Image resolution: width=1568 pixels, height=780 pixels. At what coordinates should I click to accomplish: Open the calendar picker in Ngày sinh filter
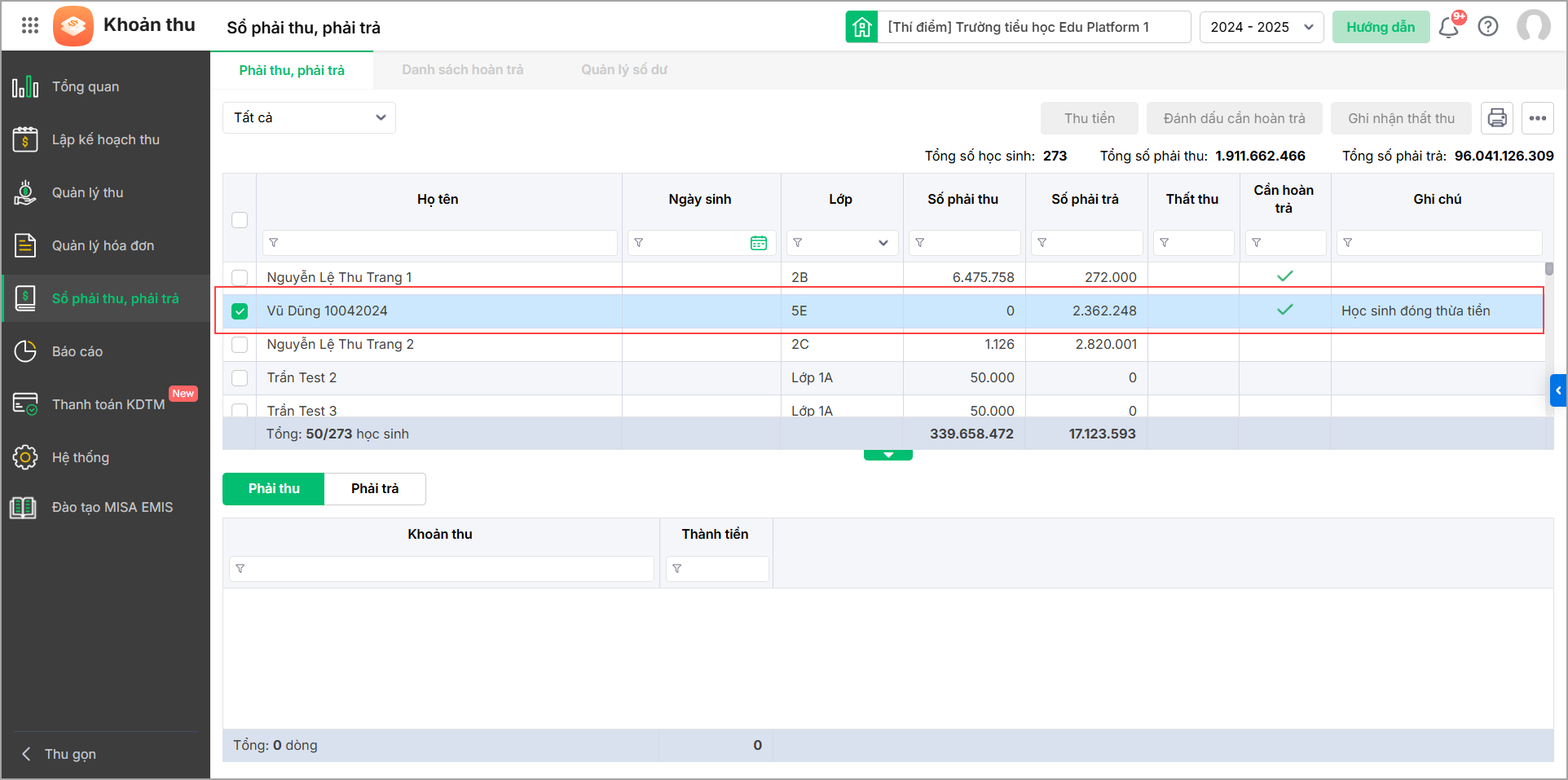(x=758, y=243)
